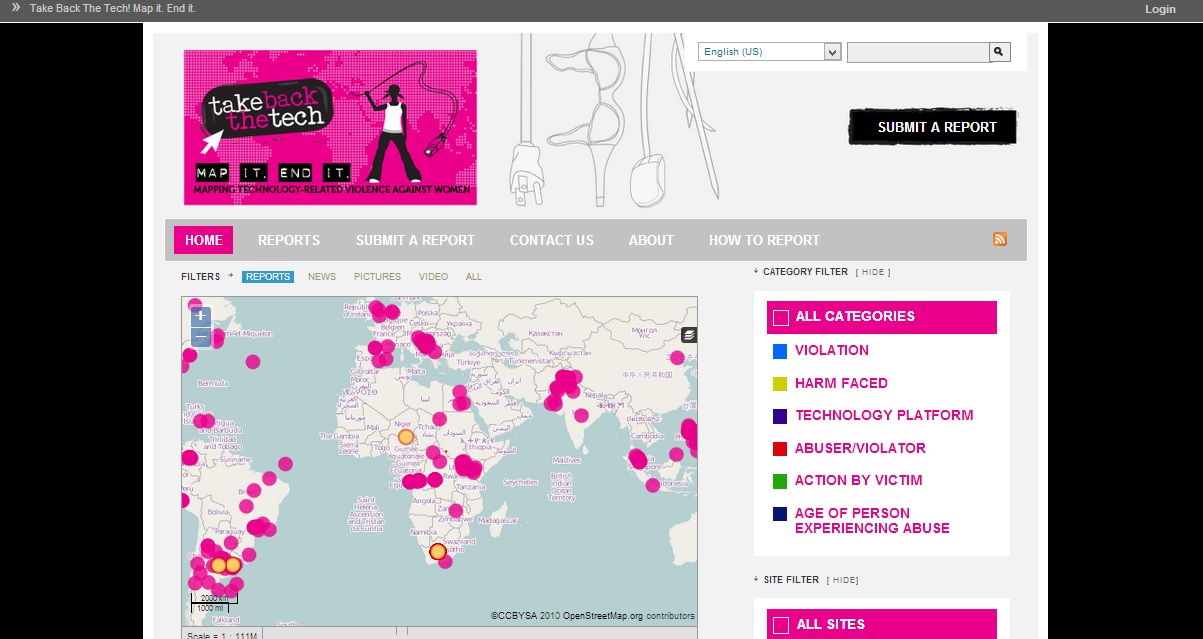Filter by the HARM FACED category

point(841,383)
